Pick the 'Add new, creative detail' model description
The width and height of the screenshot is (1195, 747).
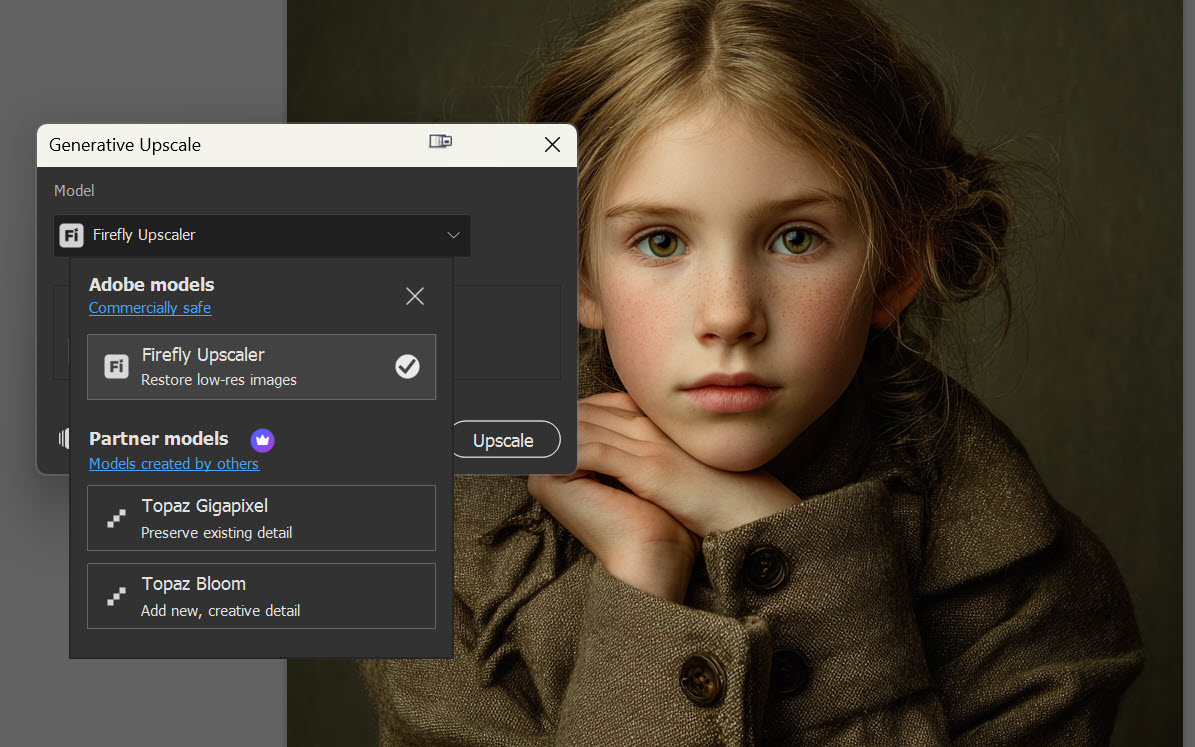(220, 611)
